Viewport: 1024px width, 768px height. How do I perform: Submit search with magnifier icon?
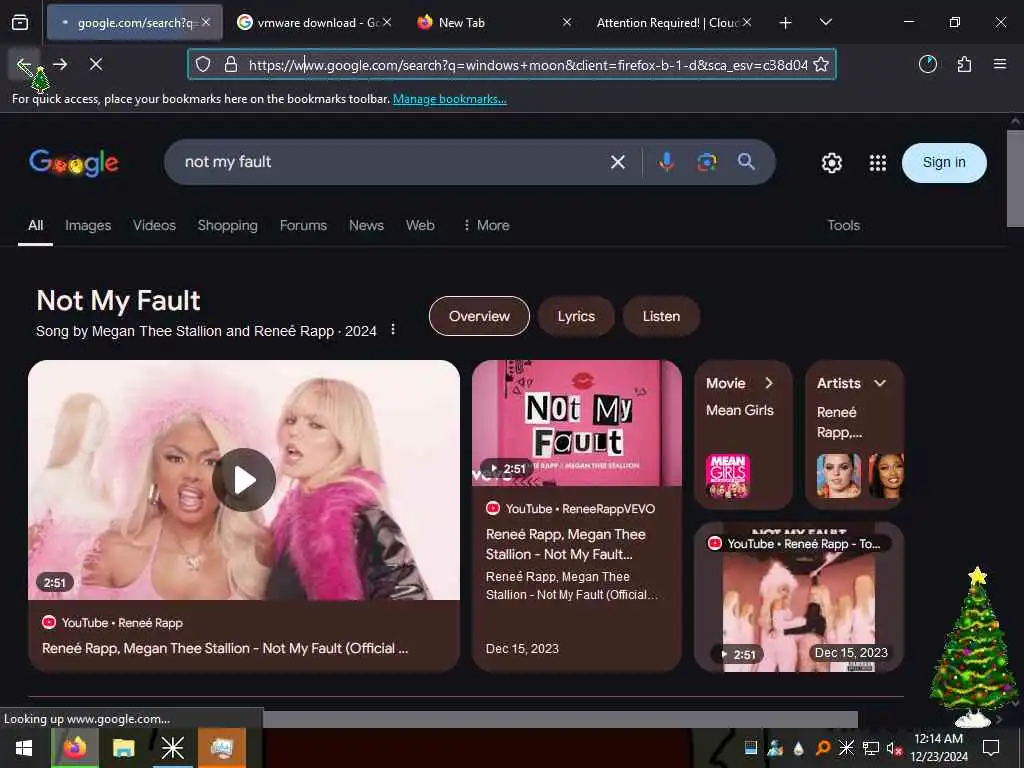pyautogui.click(x=746, y=162)
